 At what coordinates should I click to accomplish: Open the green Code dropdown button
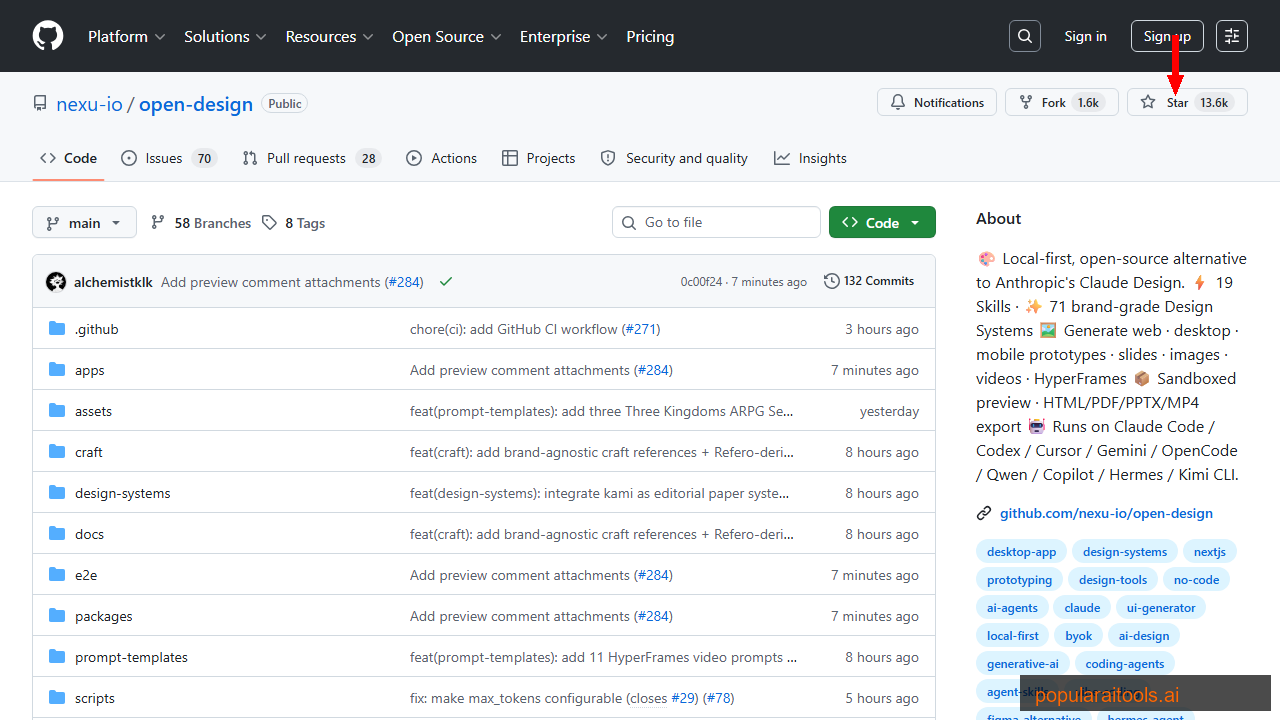pos(882,222)
